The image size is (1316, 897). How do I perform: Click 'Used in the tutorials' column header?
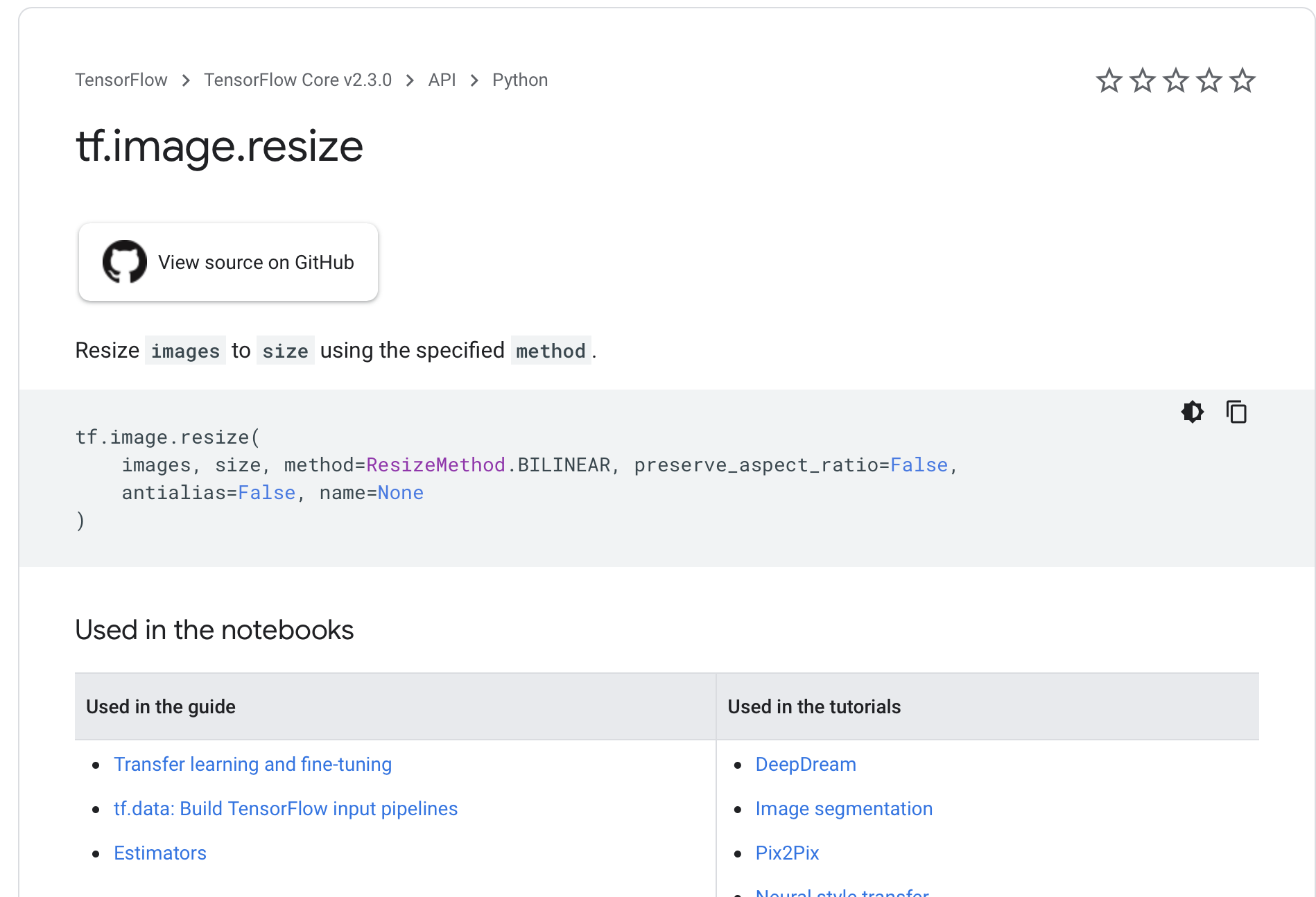[x=814, y=706]
